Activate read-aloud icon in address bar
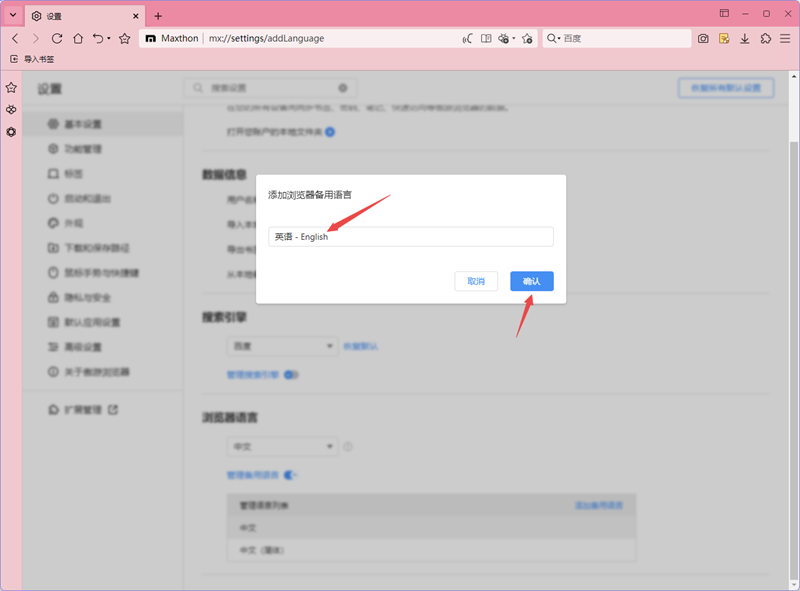The height and width of the screenshot is (591, 800). [465, 38]
